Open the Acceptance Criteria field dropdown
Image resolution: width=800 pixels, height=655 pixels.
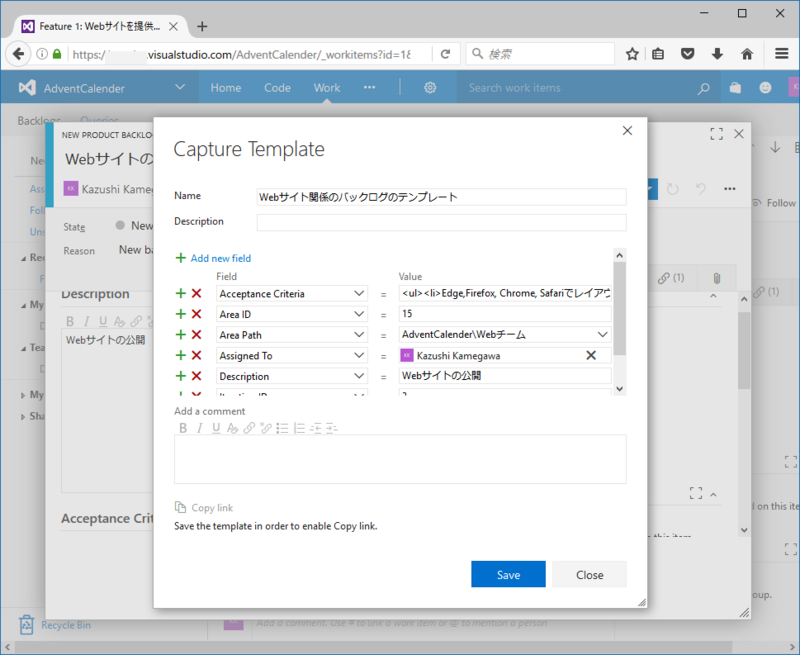pyautogui.click(x=359, y=294)
